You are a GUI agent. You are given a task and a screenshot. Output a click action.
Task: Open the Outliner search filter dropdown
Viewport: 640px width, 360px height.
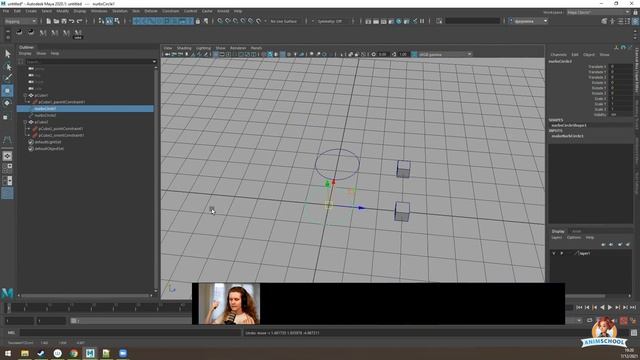pos(154,62)
